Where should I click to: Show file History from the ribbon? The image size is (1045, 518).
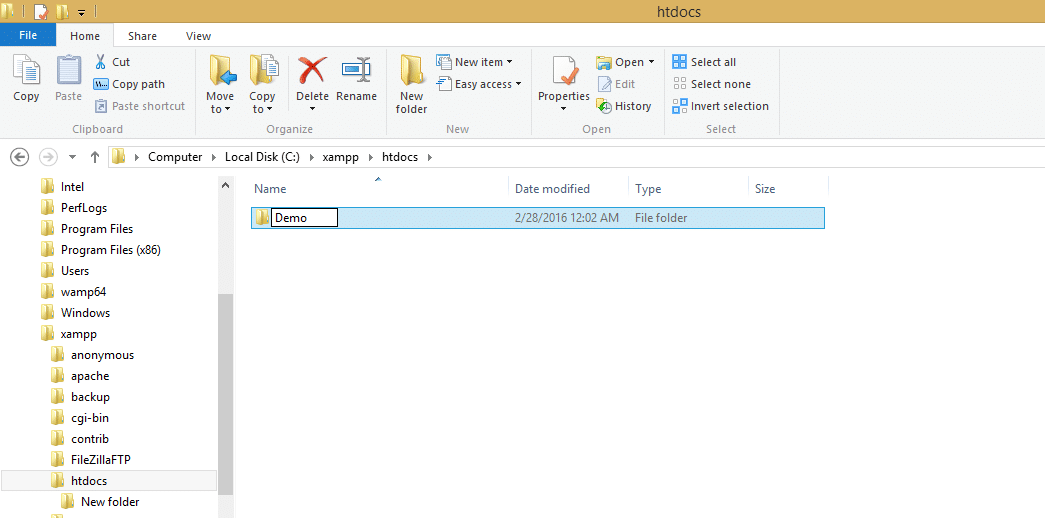click(623, 106)
